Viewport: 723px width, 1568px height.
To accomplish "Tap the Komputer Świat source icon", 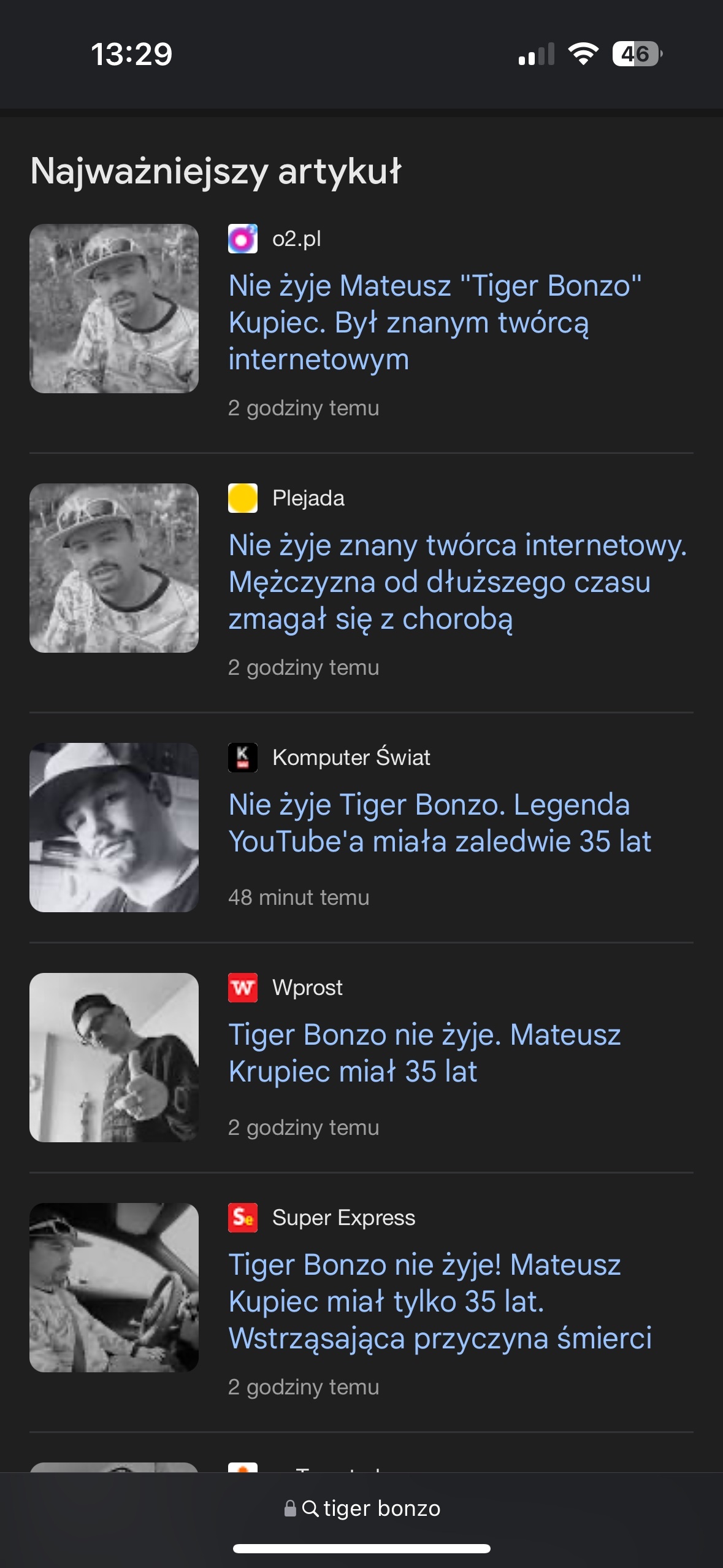I will (242, 758).
